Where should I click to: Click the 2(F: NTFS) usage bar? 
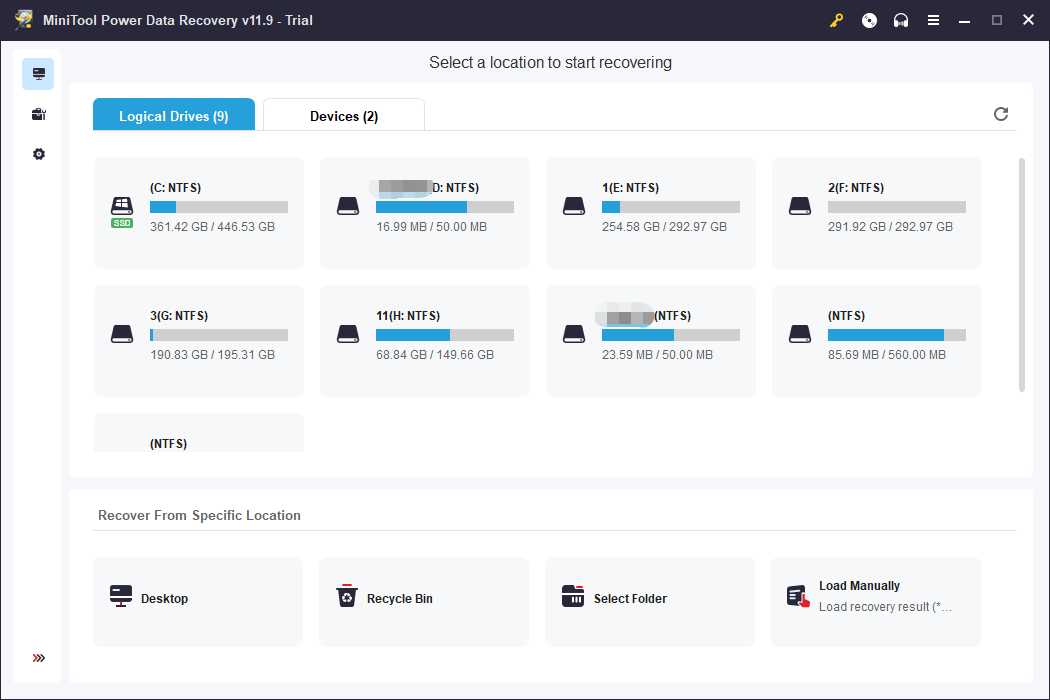coord(897,207)
